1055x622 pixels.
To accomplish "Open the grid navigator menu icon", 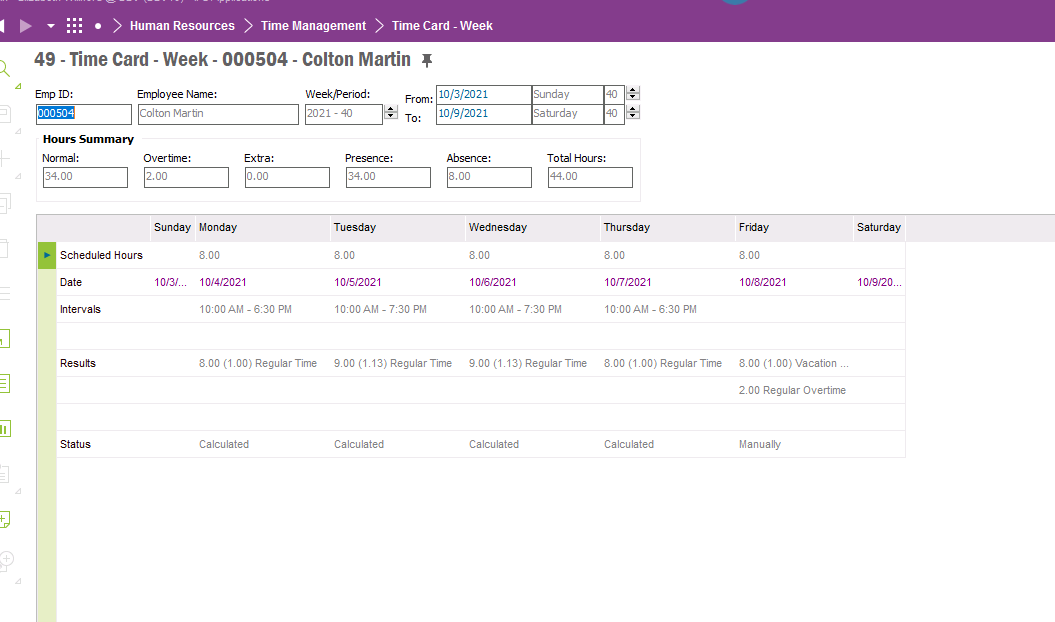I will click(75, 26).
